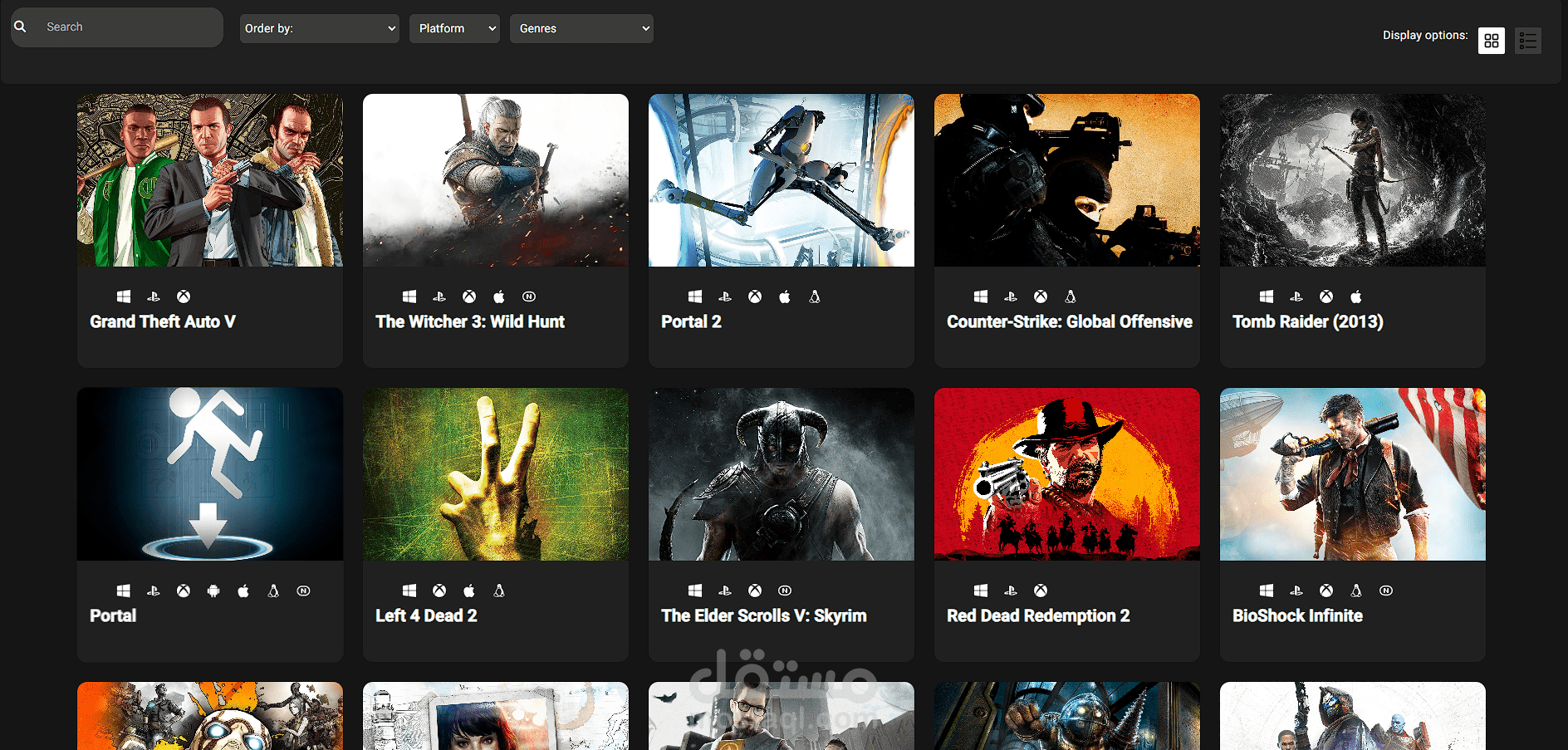Click the Xbox icon on Red Dead Redemption 2
This screenshot has width=1568, height=750.
[x=1041, y=591]
